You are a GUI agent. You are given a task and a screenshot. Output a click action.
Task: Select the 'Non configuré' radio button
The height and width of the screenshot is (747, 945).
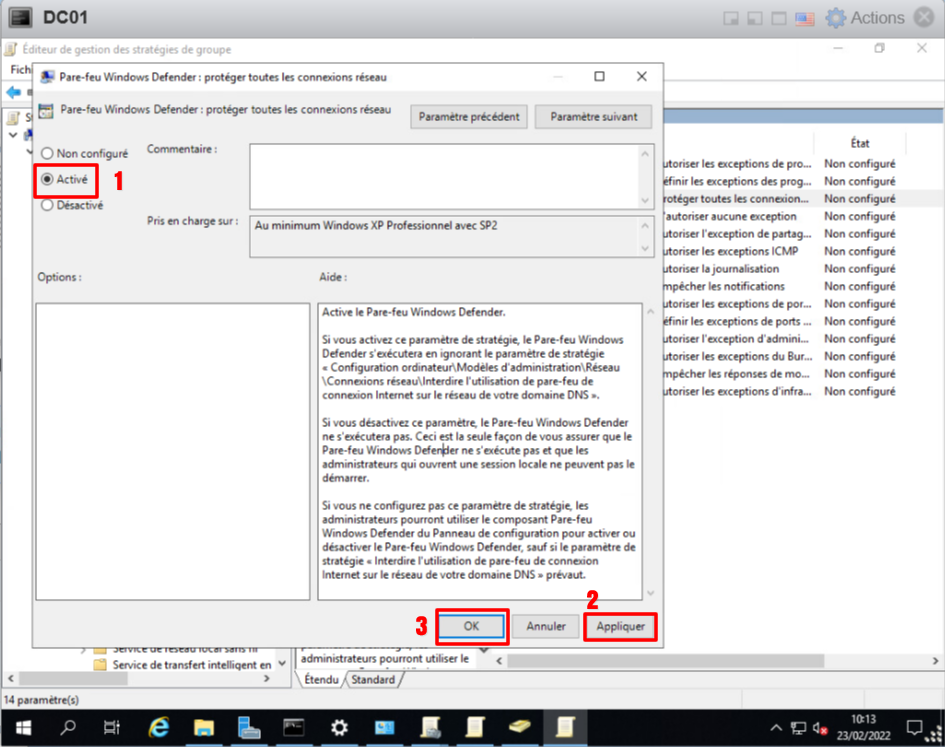(x=47, y=154)
